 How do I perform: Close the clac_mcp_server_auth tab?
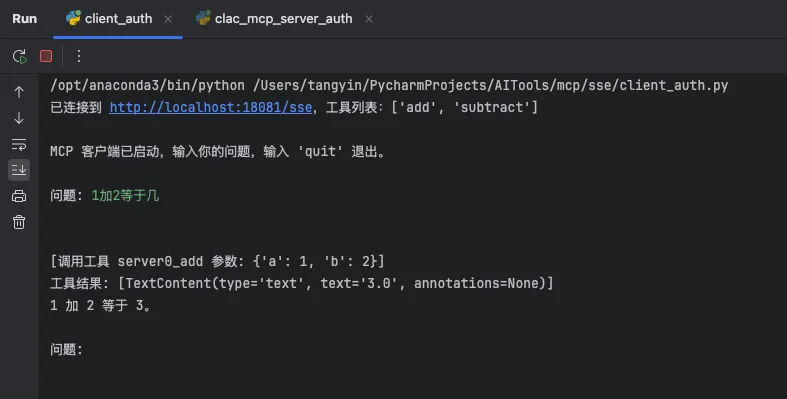pyautogui.click(x=369, y=19)
